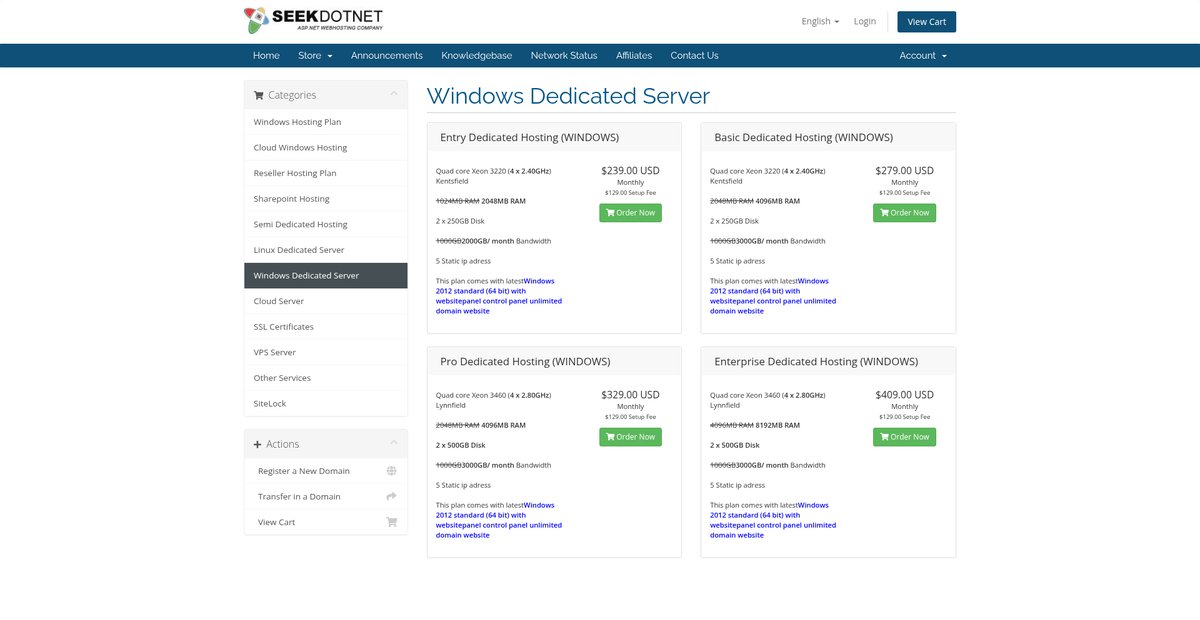Screen dimensions: 1200x620
Task: Click Windows 2012 link in Enterprise plan
Action: pyautogui.click(x=773, y=520)
